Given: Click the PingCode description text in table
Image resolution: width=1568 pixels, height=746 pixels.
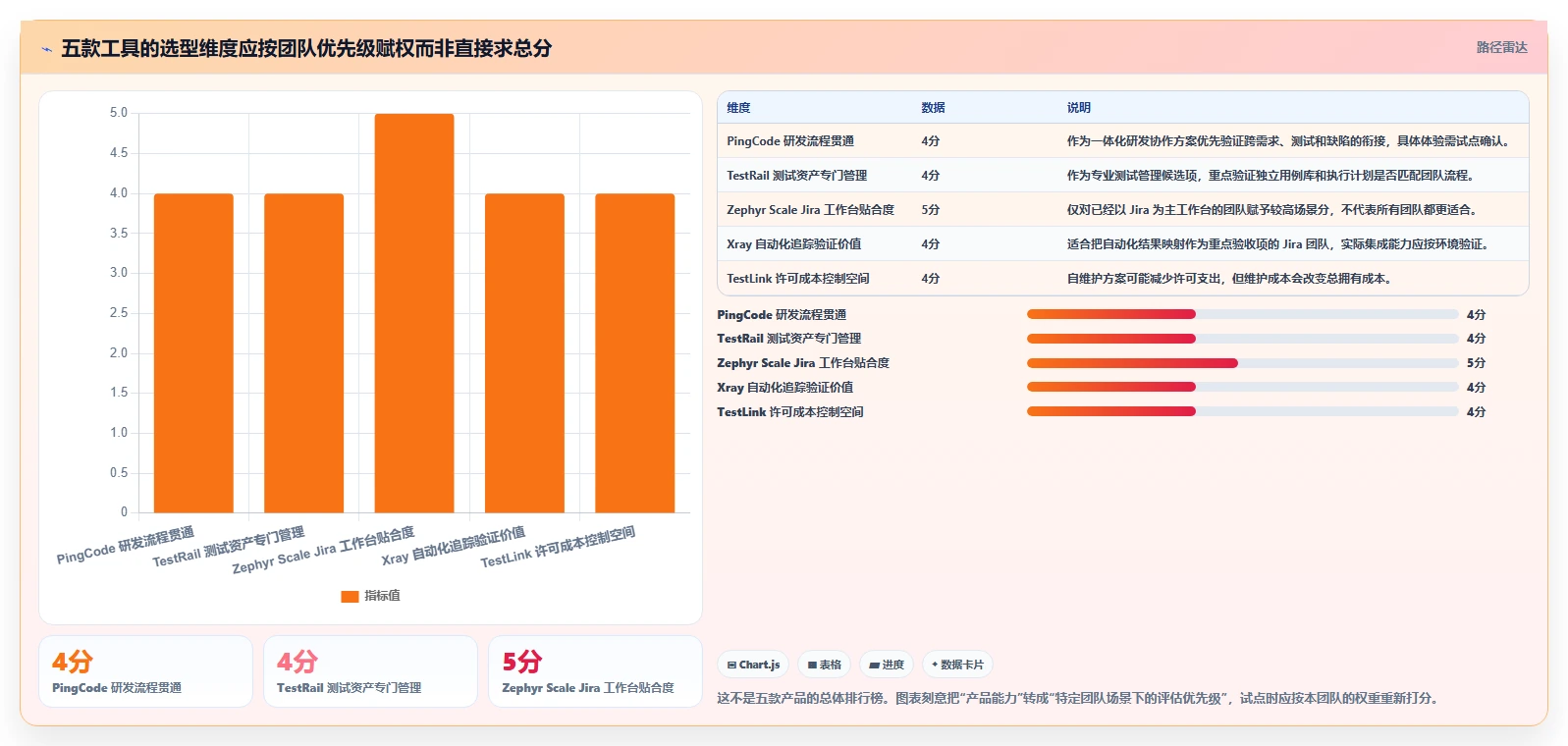Looking at the screenshot, I should [1288, 141].
